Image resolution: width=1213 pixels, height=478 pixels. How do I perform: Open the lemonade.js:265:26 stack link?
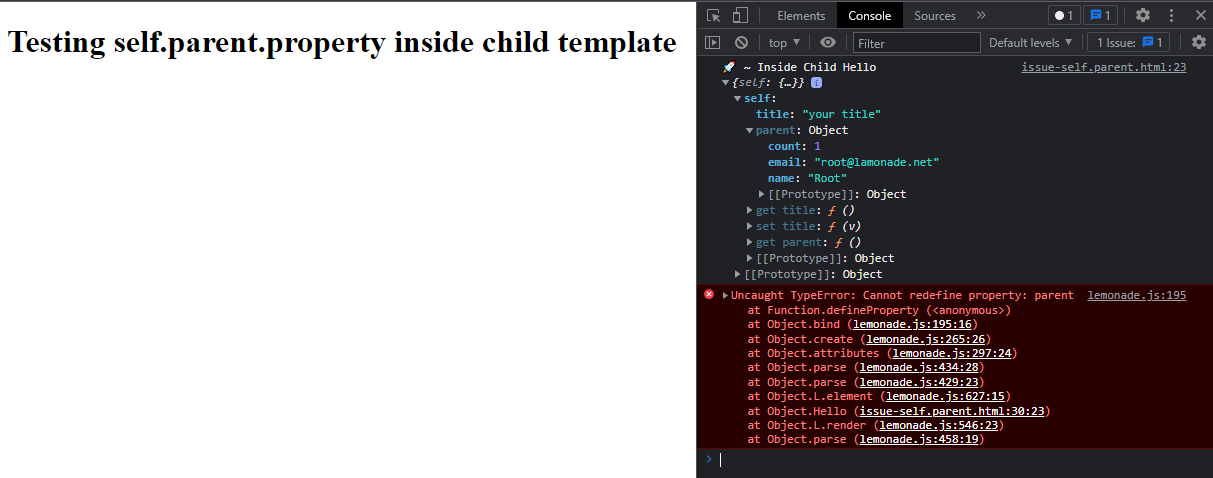coord(925,339)
